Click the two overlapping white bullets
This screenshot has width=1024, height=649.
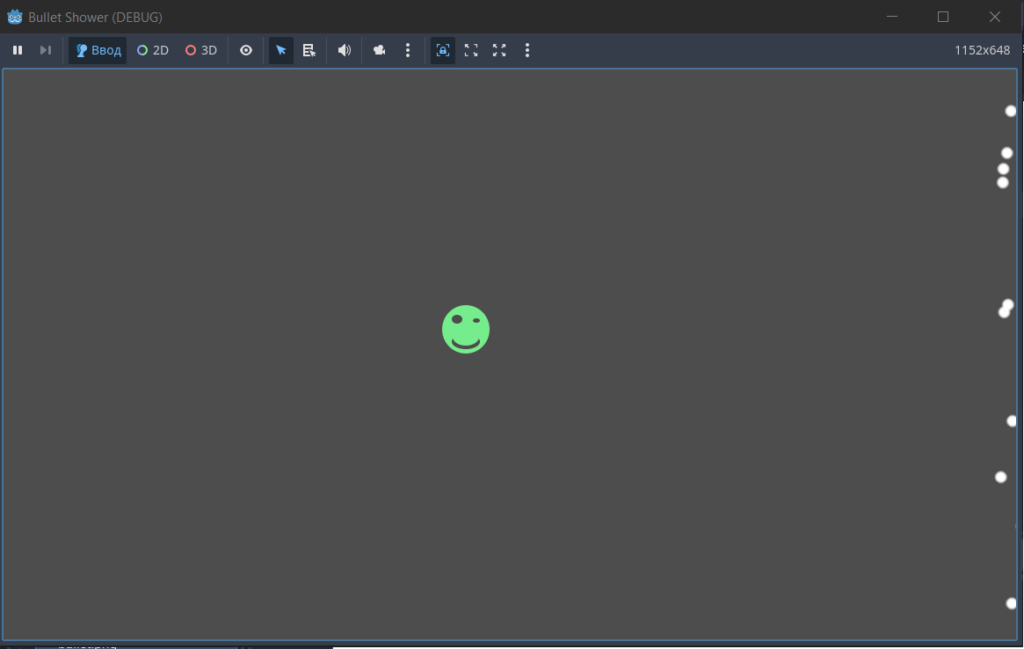point(1006,309)
